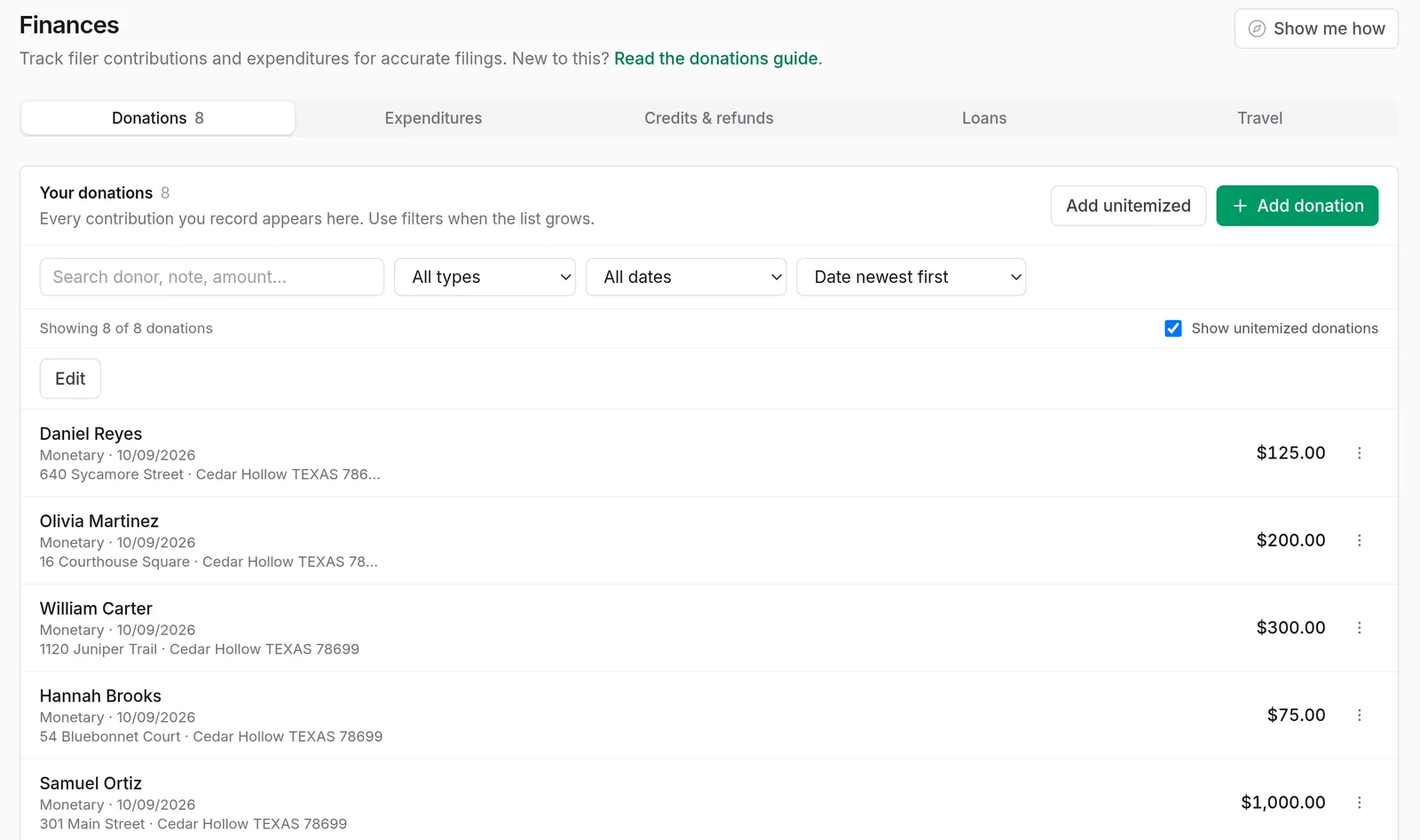Switch to the Loans tab
1420x840 pixels.
pos(984,118)
